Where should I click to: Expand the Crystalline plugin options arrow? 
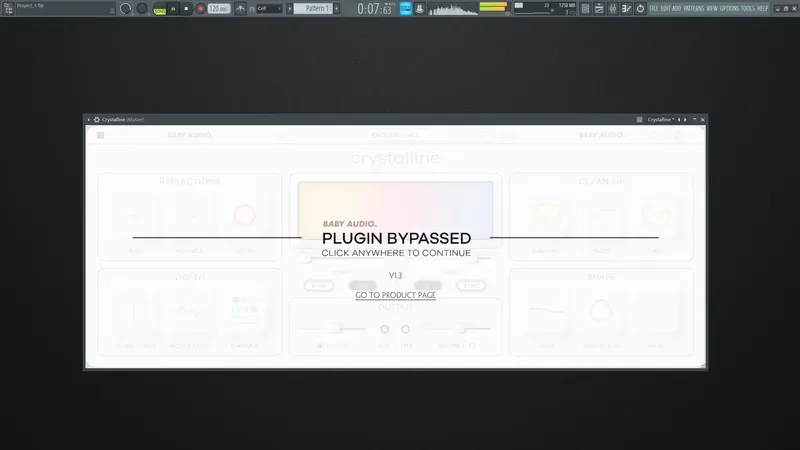click(x=89, y=119)
